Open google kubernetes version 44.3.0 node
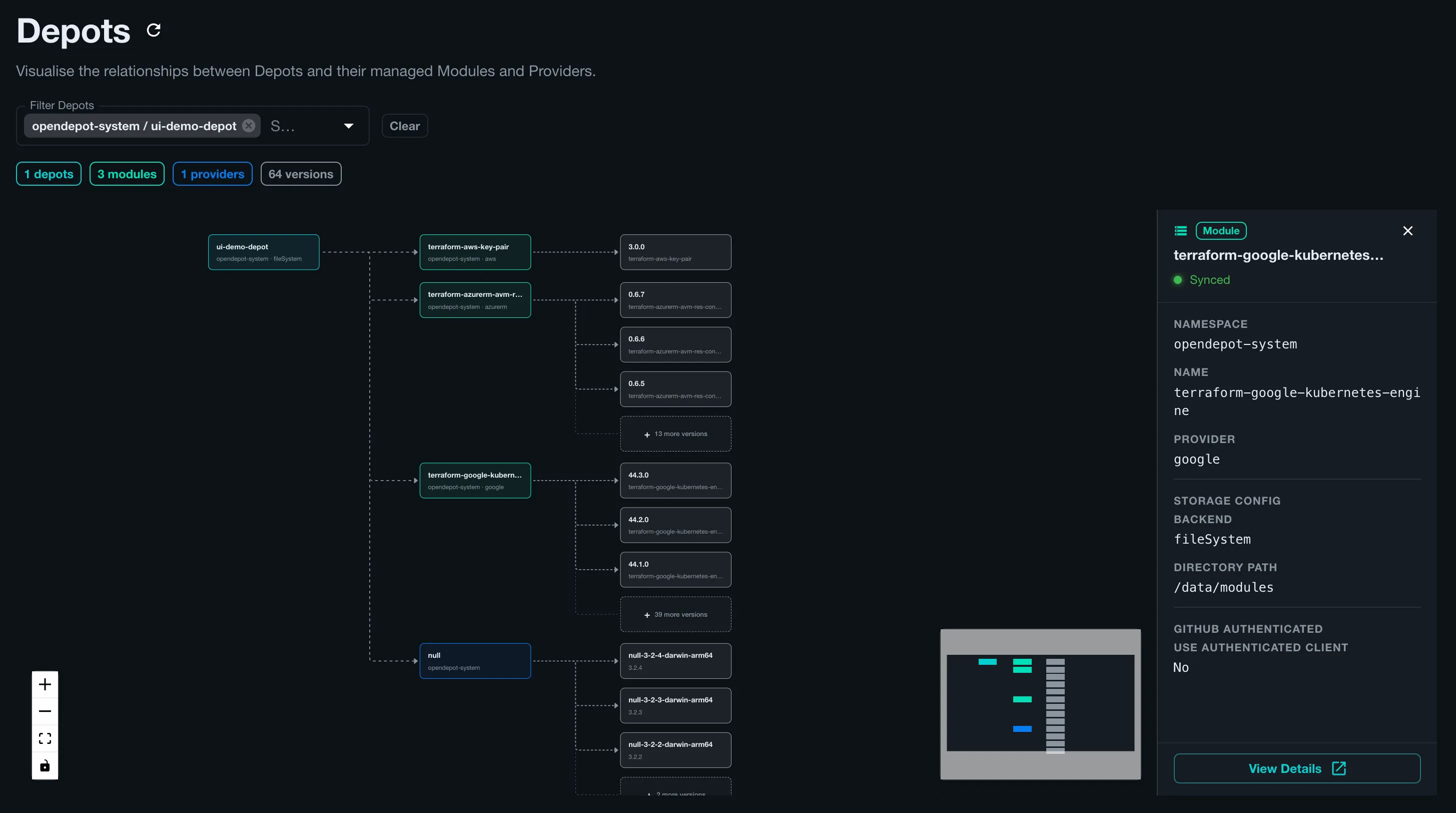The image size is (1456, 813). pyautogui.click(x=675, y=481)
